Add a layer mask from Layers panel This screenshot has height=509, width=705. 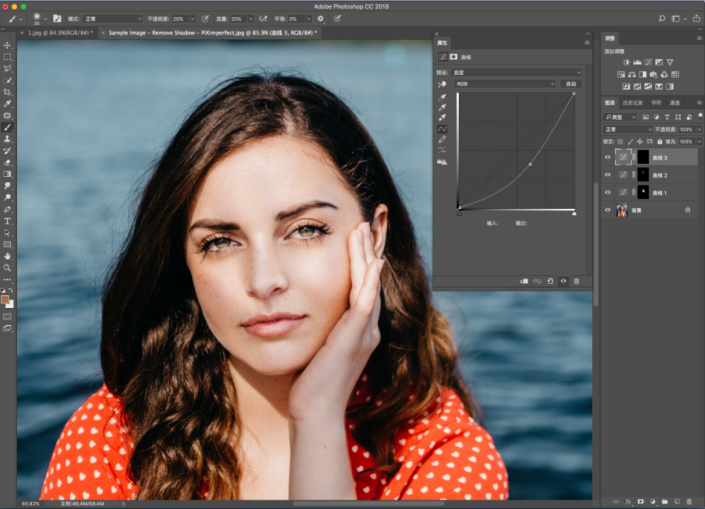(x=639, y=500)
